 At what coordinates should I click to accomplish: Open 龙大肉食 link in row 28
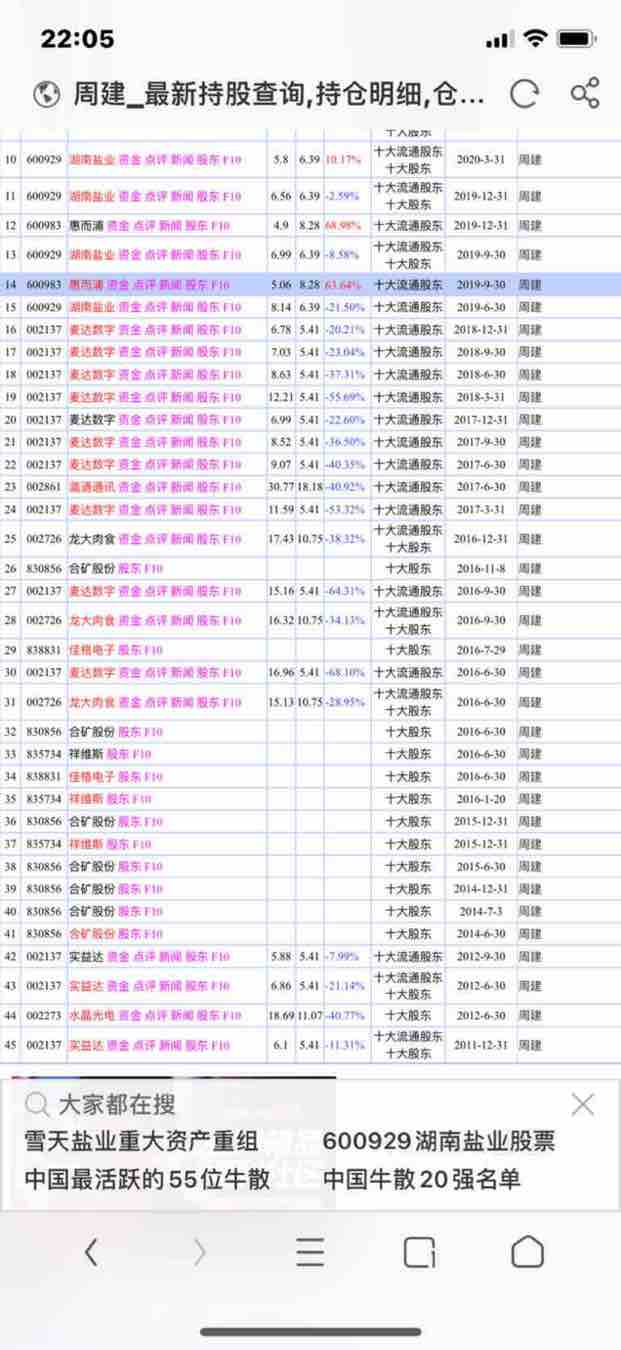[91, 620]
